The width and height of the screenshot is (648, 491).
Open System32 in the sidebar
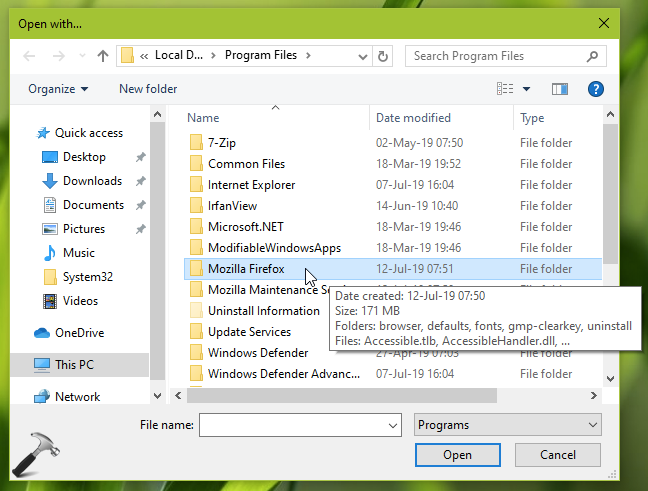tap(78, 277)
